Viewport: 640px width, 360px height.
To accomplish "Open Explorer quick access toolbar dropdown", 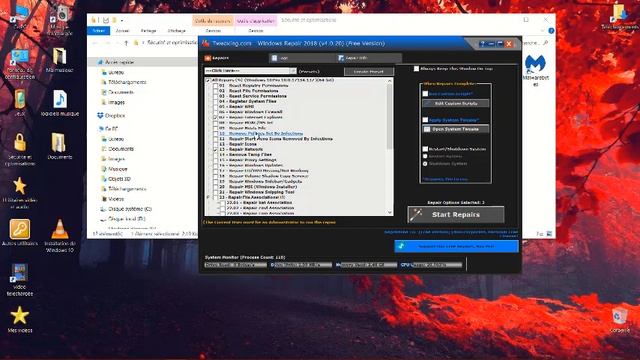I will pyautogui.click(x=122, y=20).
